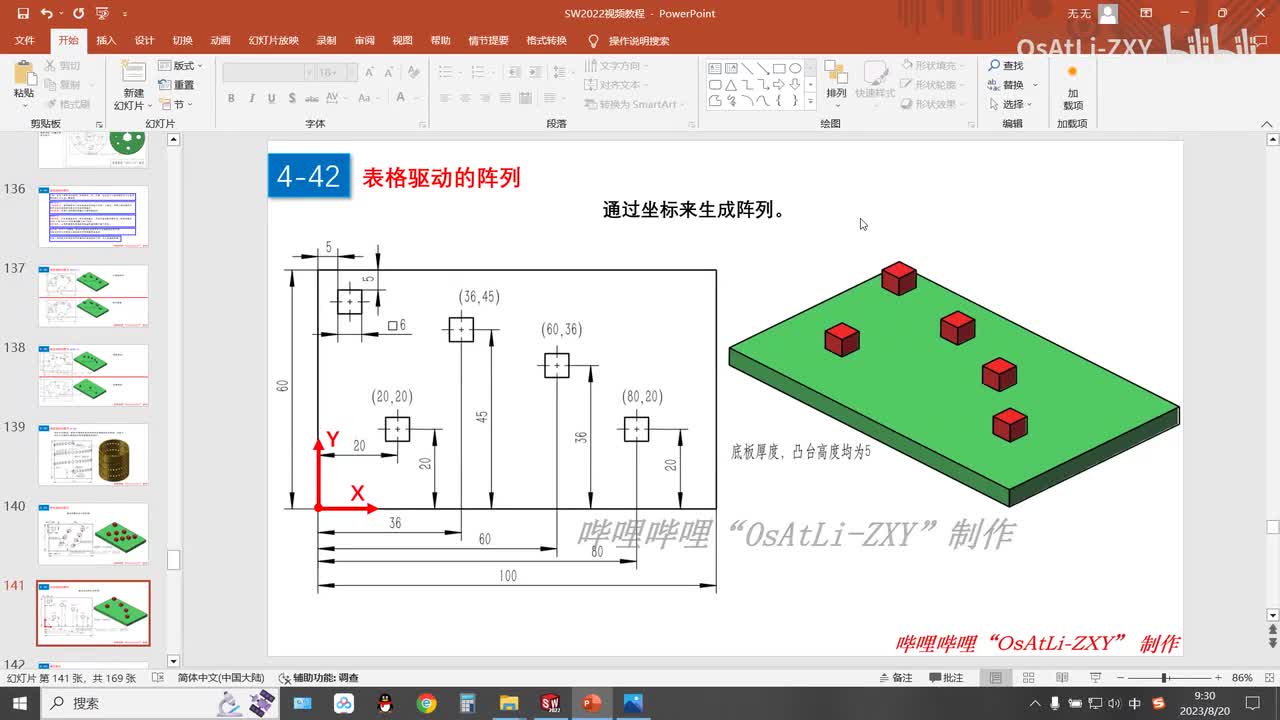Click the font name combo box
Viewport: 1280px width, 720px height.
click(268, 73)
